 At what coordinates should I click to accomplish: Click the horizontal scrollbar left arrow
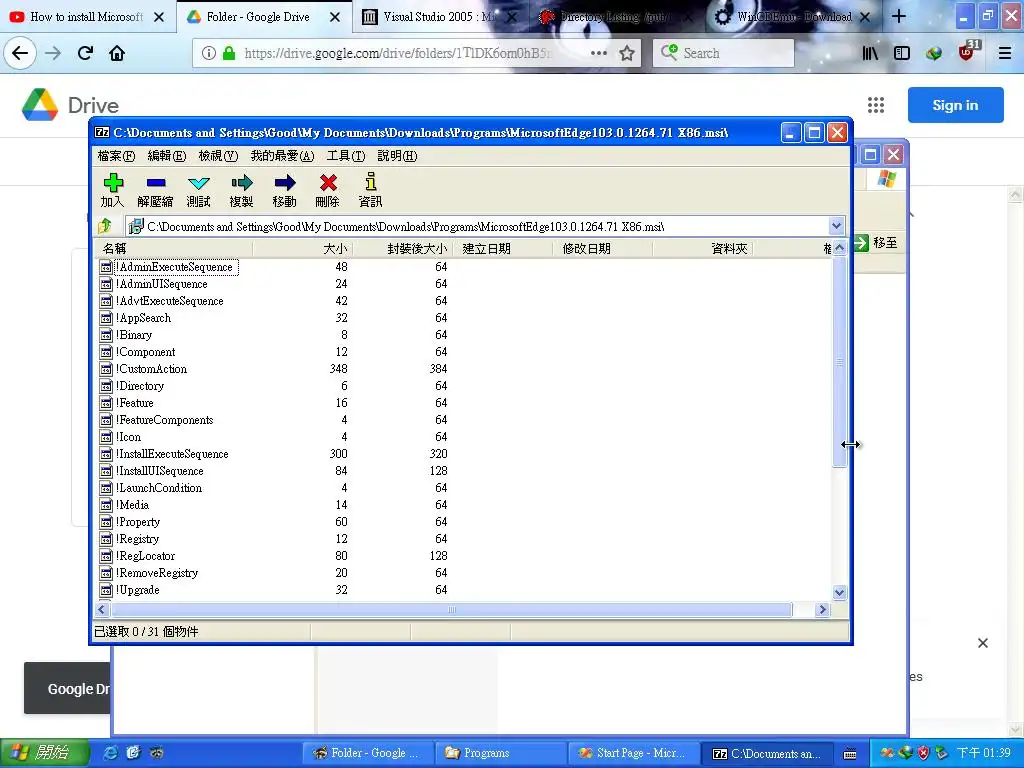[x=102, y=609]
